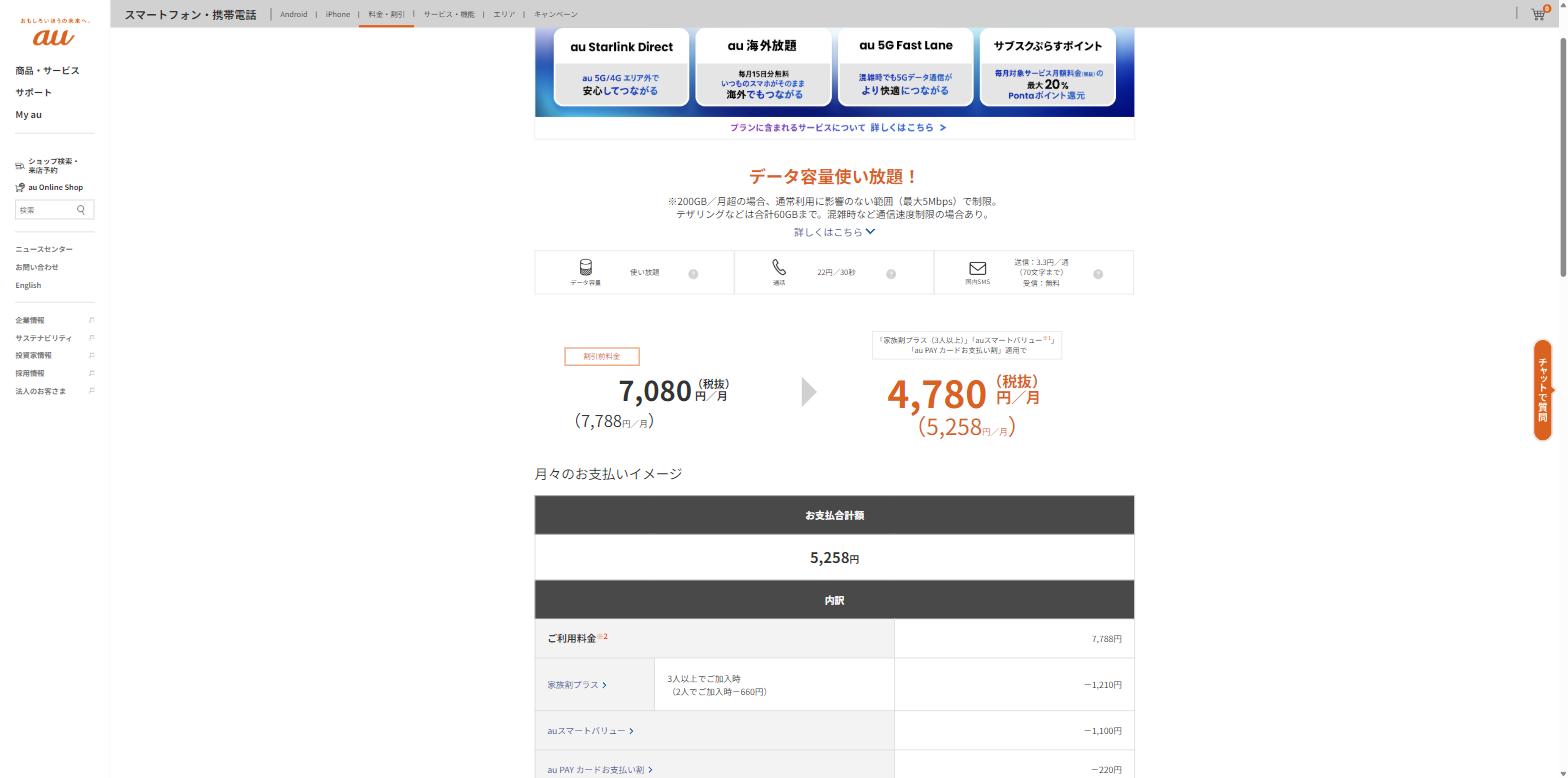The image size is (1568, 778).
Task: Click au 5G Fast Lane card
Action: click(905, 67)
